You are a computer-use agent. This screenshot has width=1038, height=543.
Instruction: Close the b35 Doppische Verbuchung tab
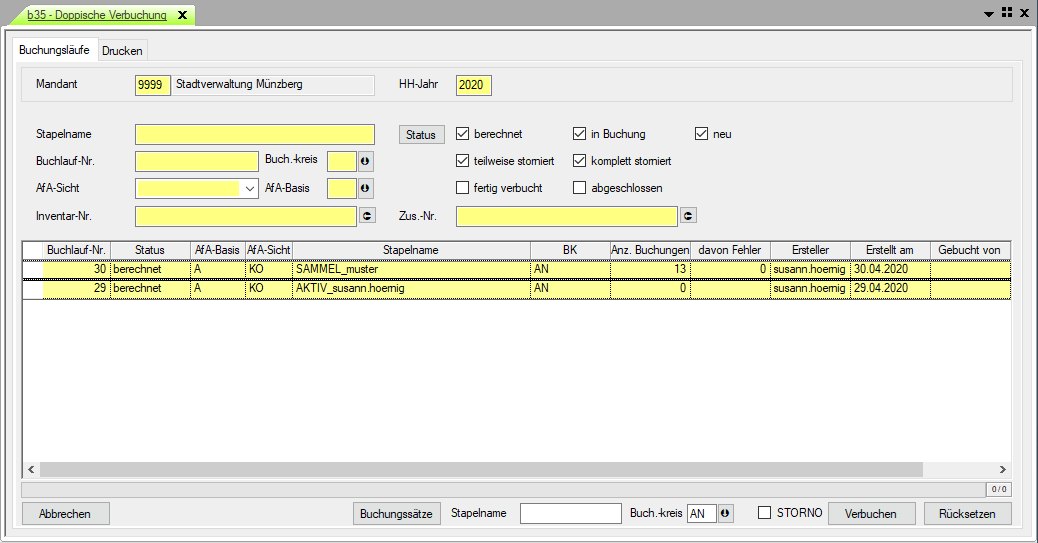pyautogui.click(x=182, y=16)
